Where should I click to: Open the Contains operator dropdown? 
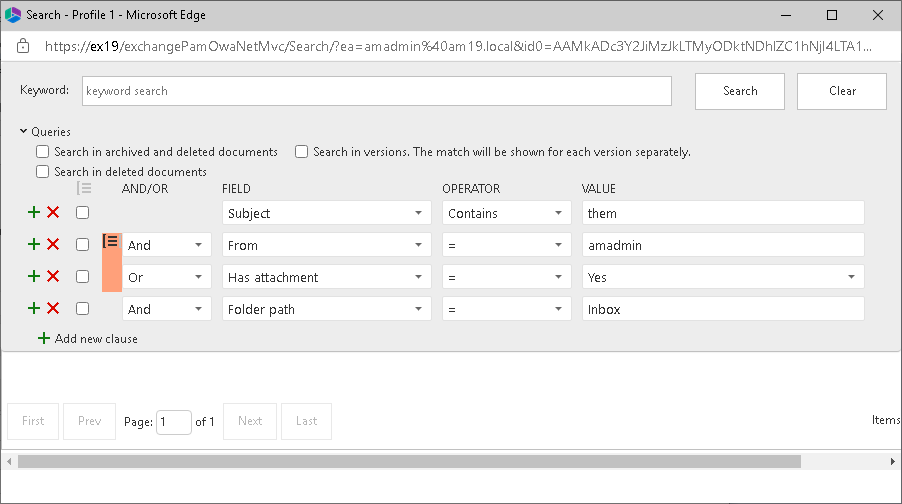506,213
